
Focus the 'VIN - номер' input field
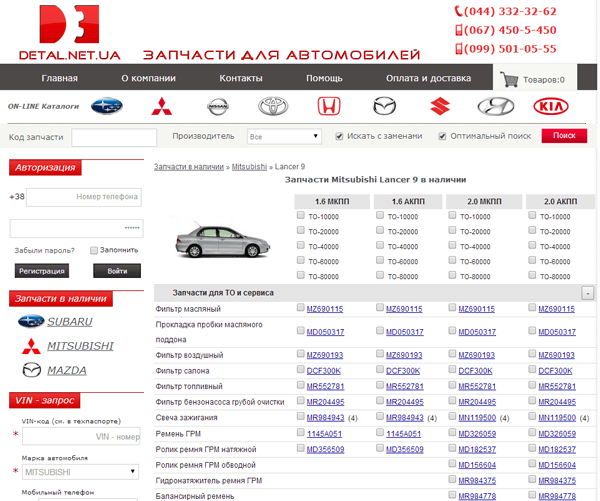81,436
